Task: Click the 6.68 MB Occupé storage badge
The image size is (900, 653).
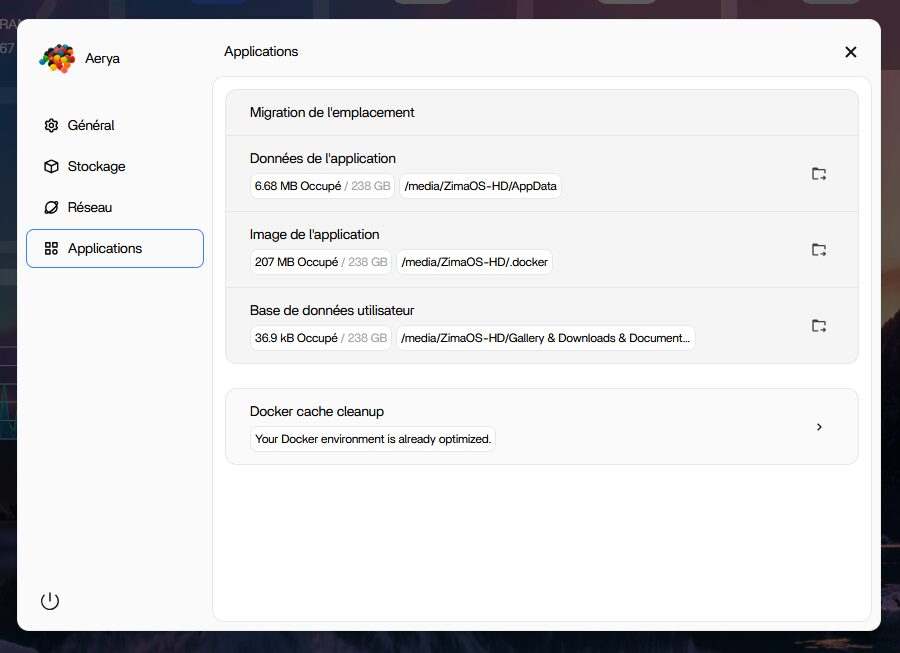Action: click(322, 186)
